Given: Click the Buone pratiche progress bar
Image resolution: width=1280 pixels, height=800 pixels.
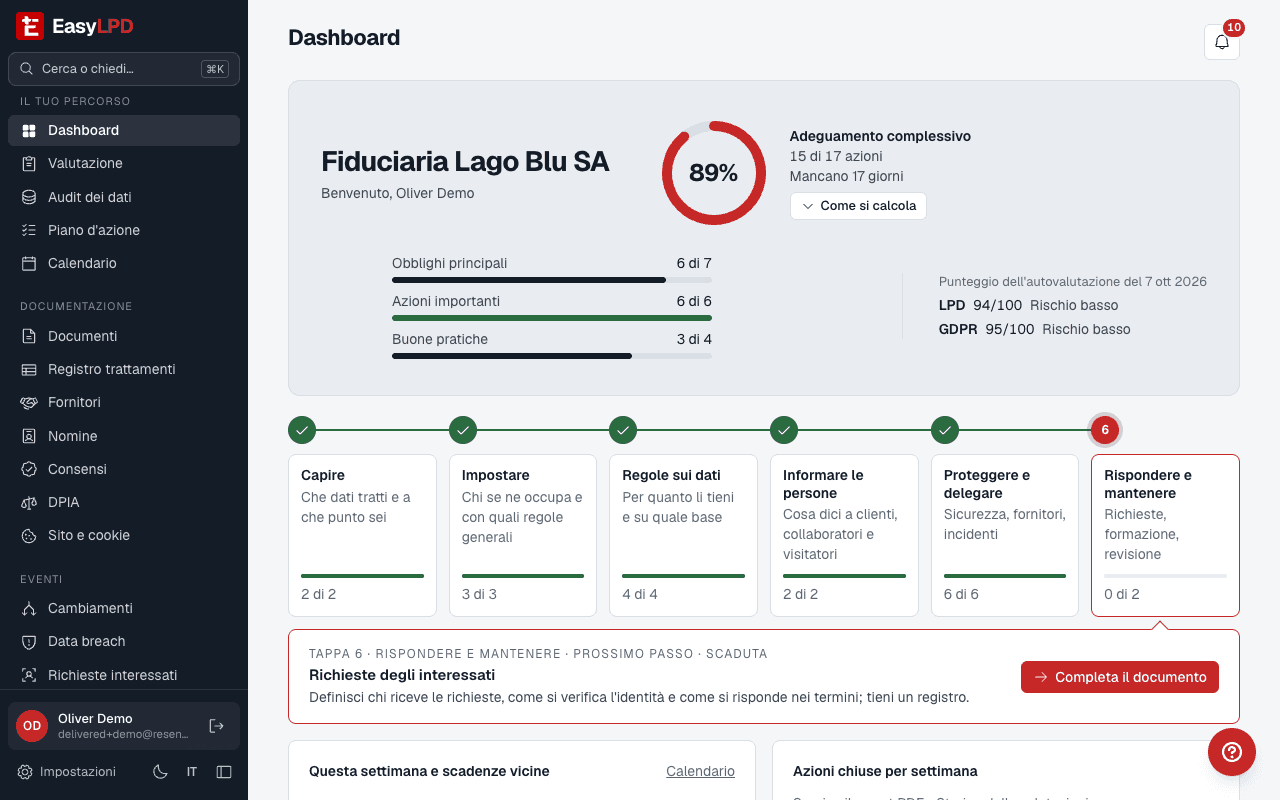Looking at the screenshot, I should [552, 356].
